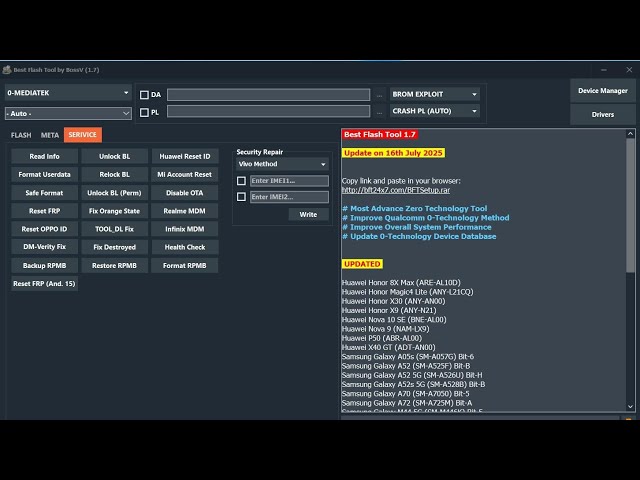Click Format Userdata
This screenshot has height=480, width=640.
click(44, 174)
